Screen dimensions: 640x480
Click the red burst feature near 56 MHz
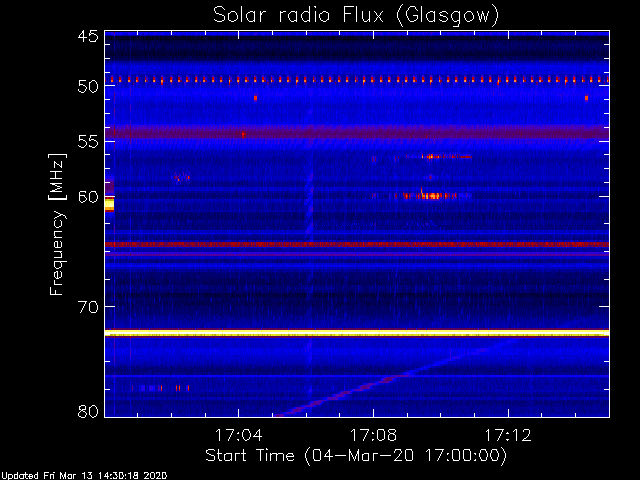438,156
